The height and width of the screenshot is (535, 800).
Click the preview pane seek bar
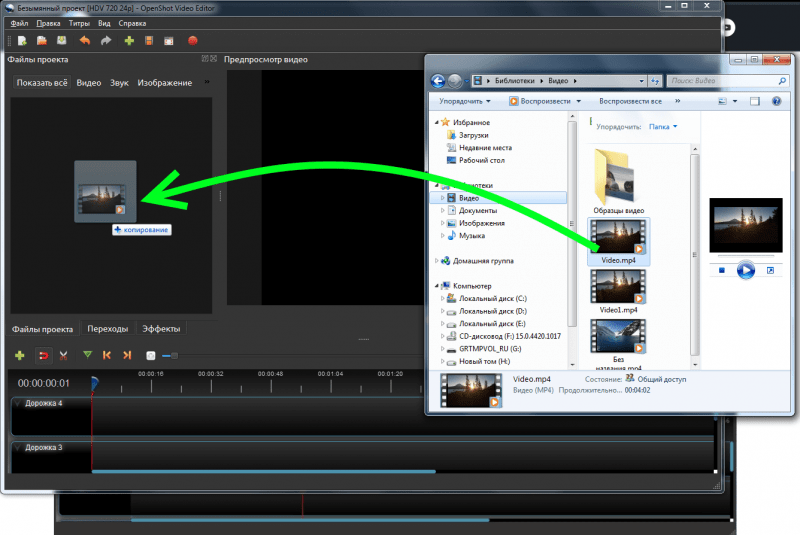point(745,256)
